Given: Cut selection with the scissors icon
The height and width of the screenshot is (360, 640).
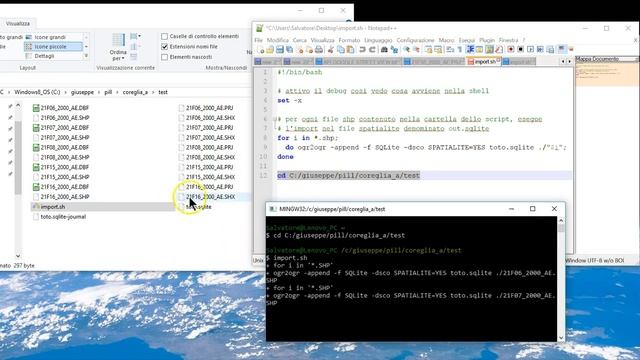Looking at the screenshot, I should 331,50.
